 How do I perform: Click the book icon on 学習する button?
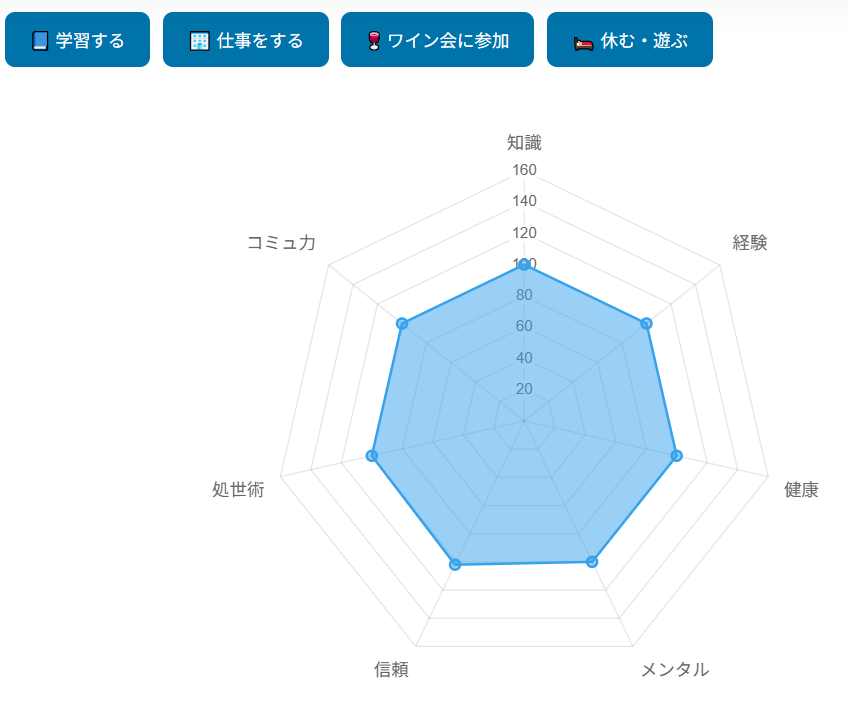40,41
